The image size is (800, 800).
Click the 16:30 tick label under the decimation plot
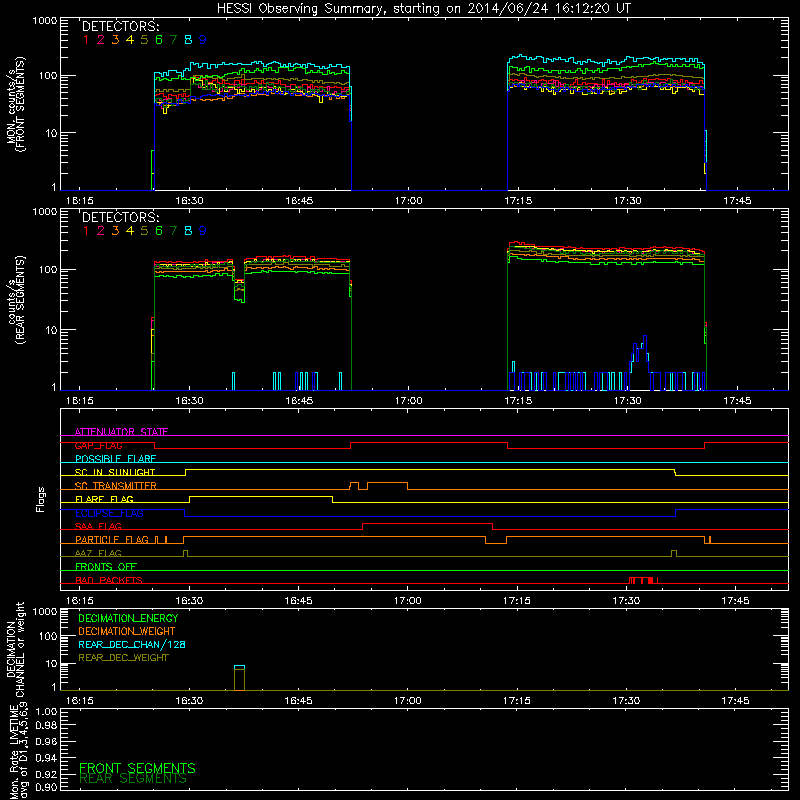(x=189, y=701)
